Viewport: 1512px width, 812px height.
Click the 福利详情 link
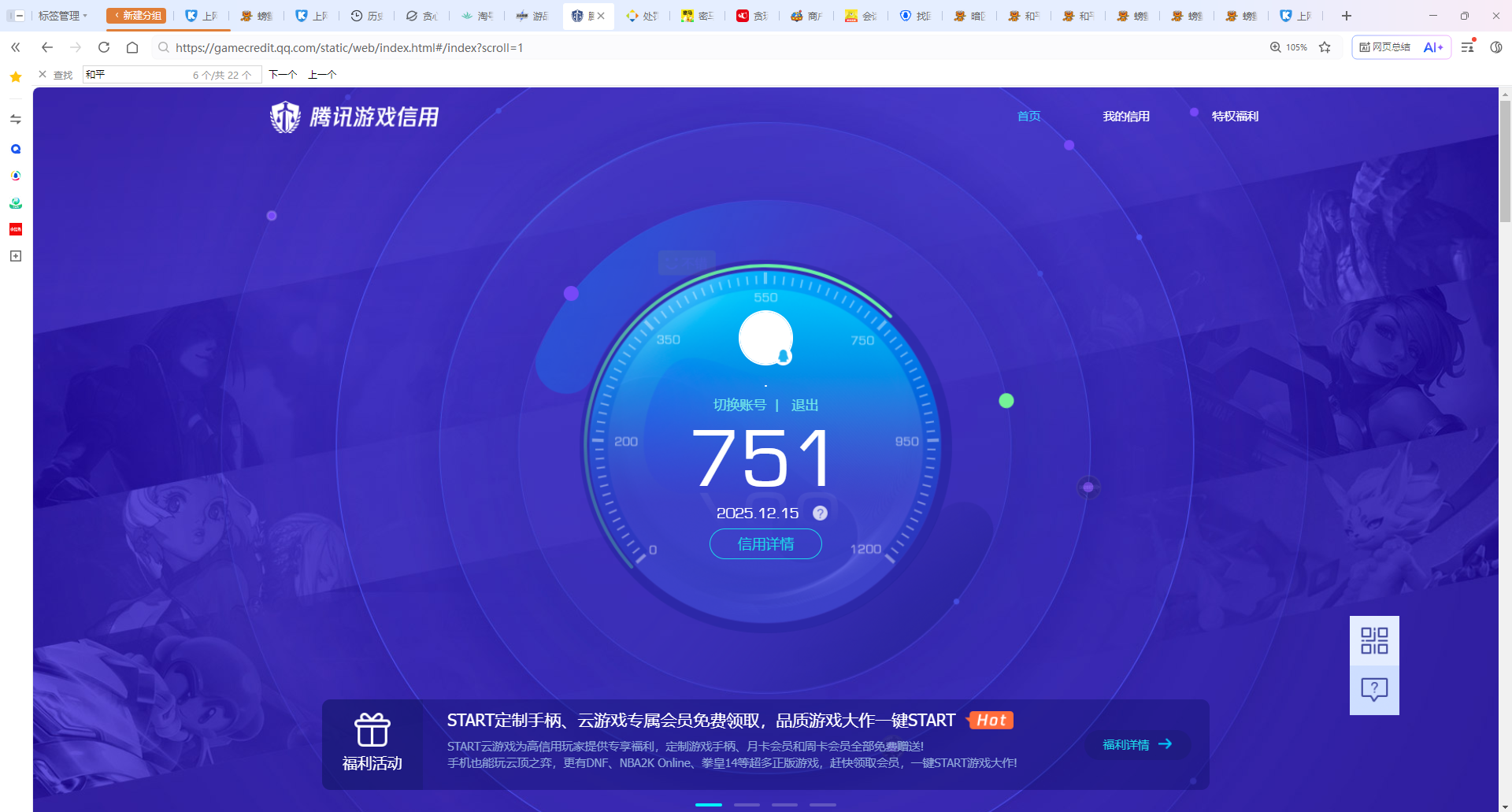pyautogui.click(x=1137, y=744)
